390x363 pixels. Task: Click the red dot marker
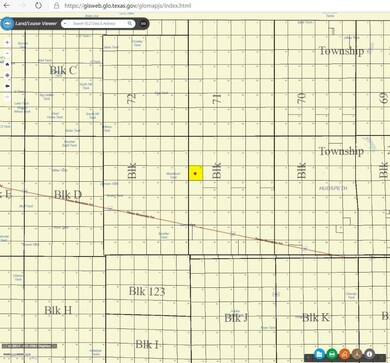point(195,174)
